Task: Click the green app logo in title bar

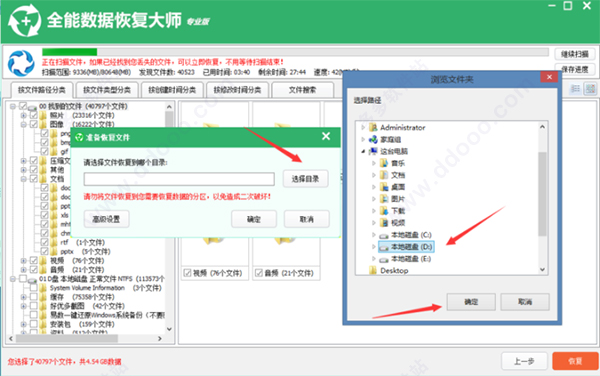Action: [24, 20]
